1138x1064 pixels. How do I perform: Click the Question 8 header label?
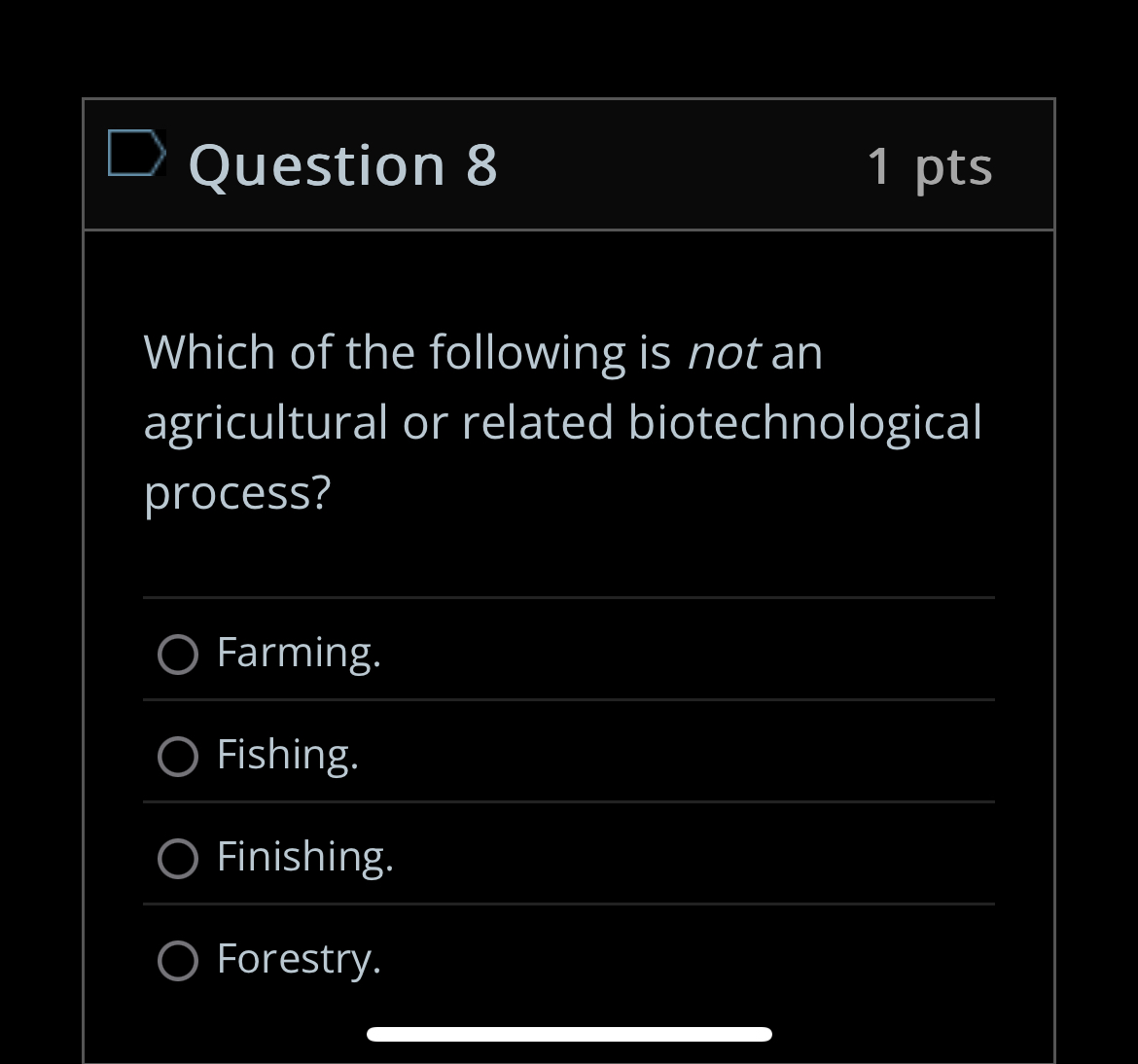(x=342, y=164)
